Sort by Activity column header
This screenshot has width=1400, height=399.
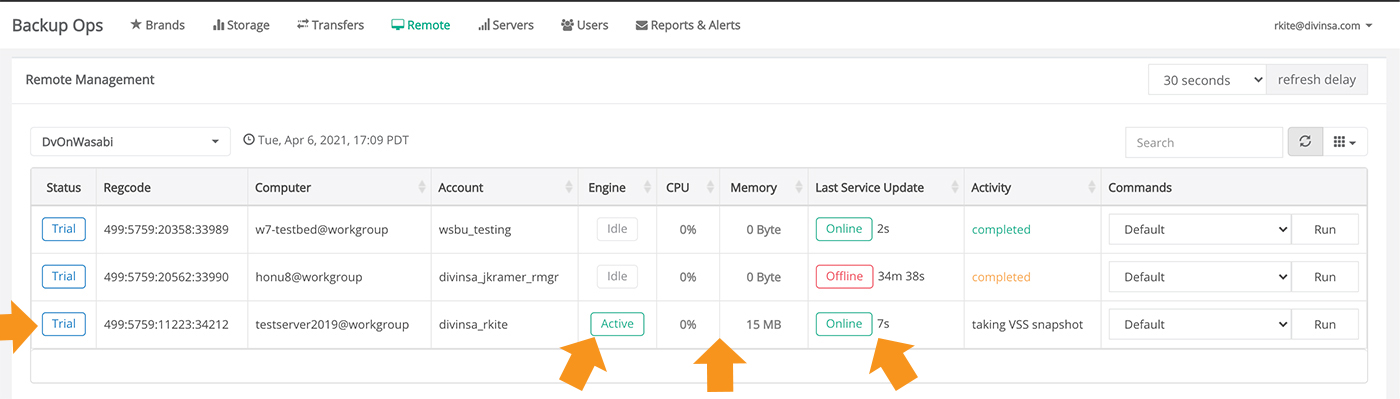pyautogui.click(x=1032, y=187)
